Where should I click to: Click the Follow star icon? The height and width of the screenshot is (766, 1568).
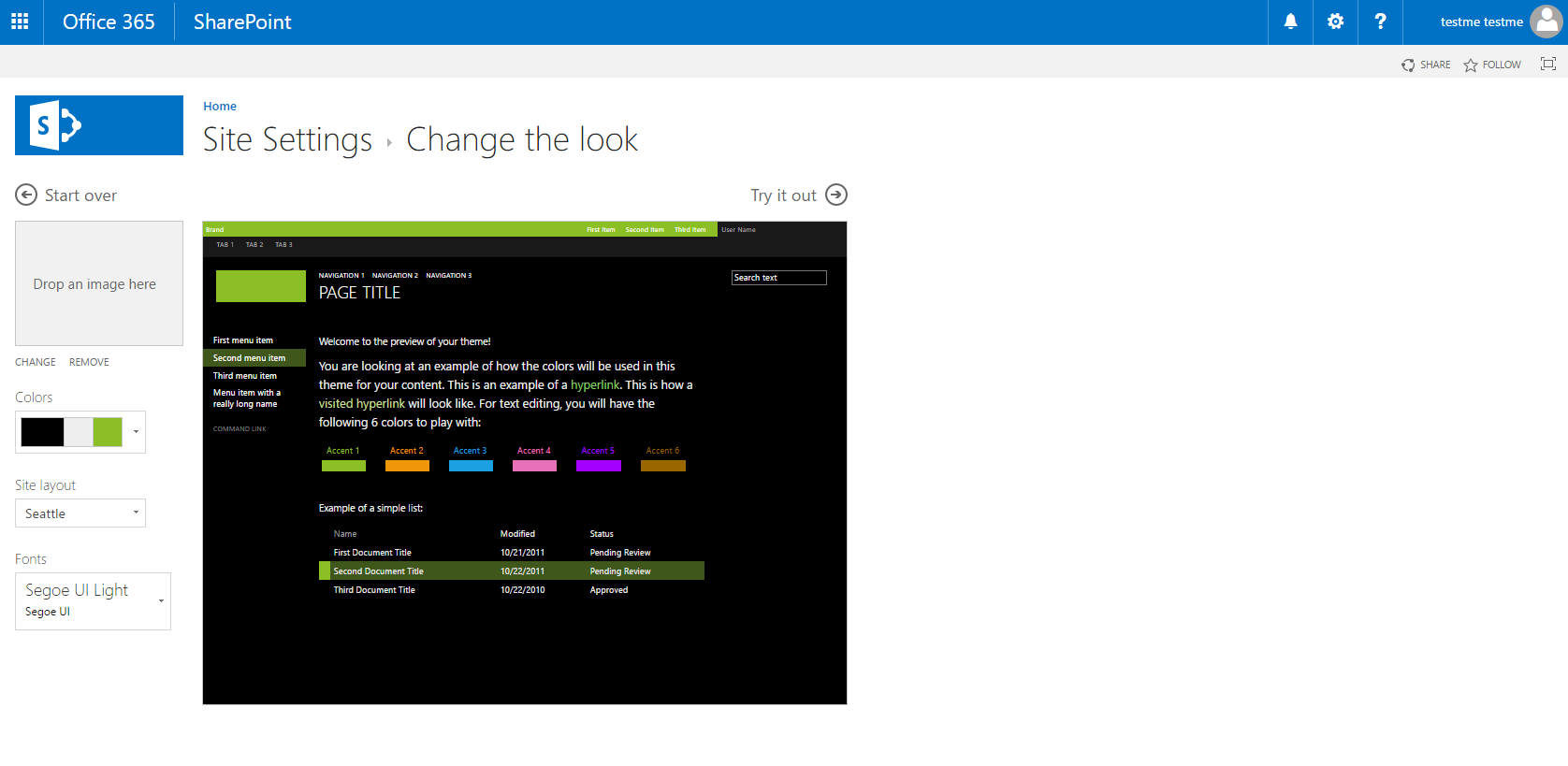click(x=1471, y=65)
